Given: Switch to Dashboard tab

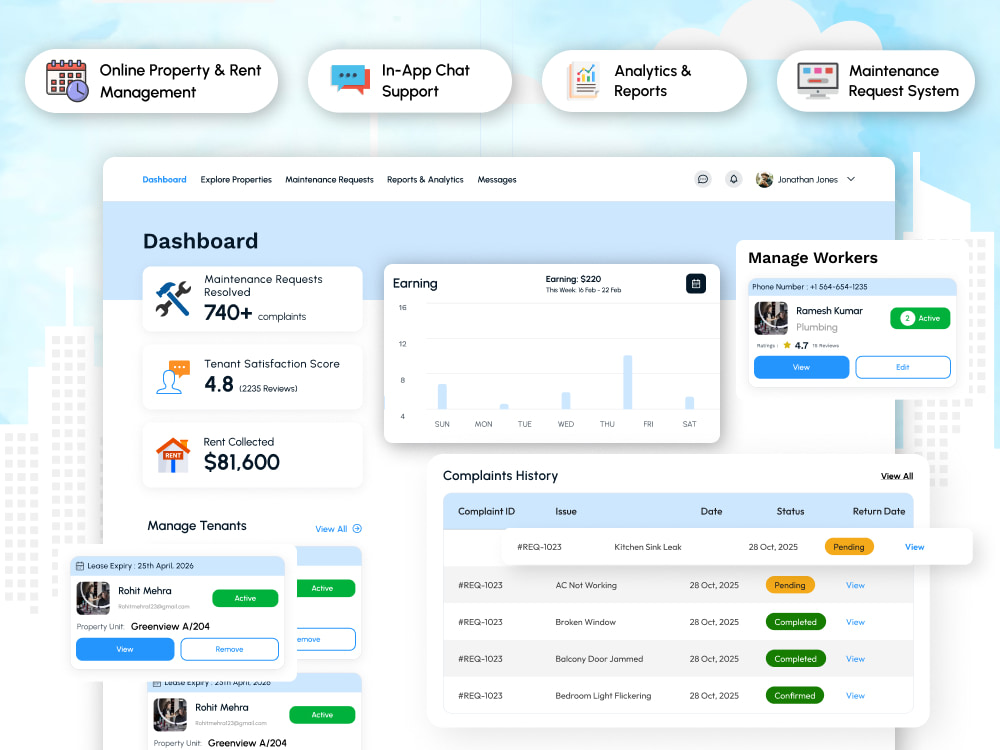Looking at the screenshot, I should [165, 180].
